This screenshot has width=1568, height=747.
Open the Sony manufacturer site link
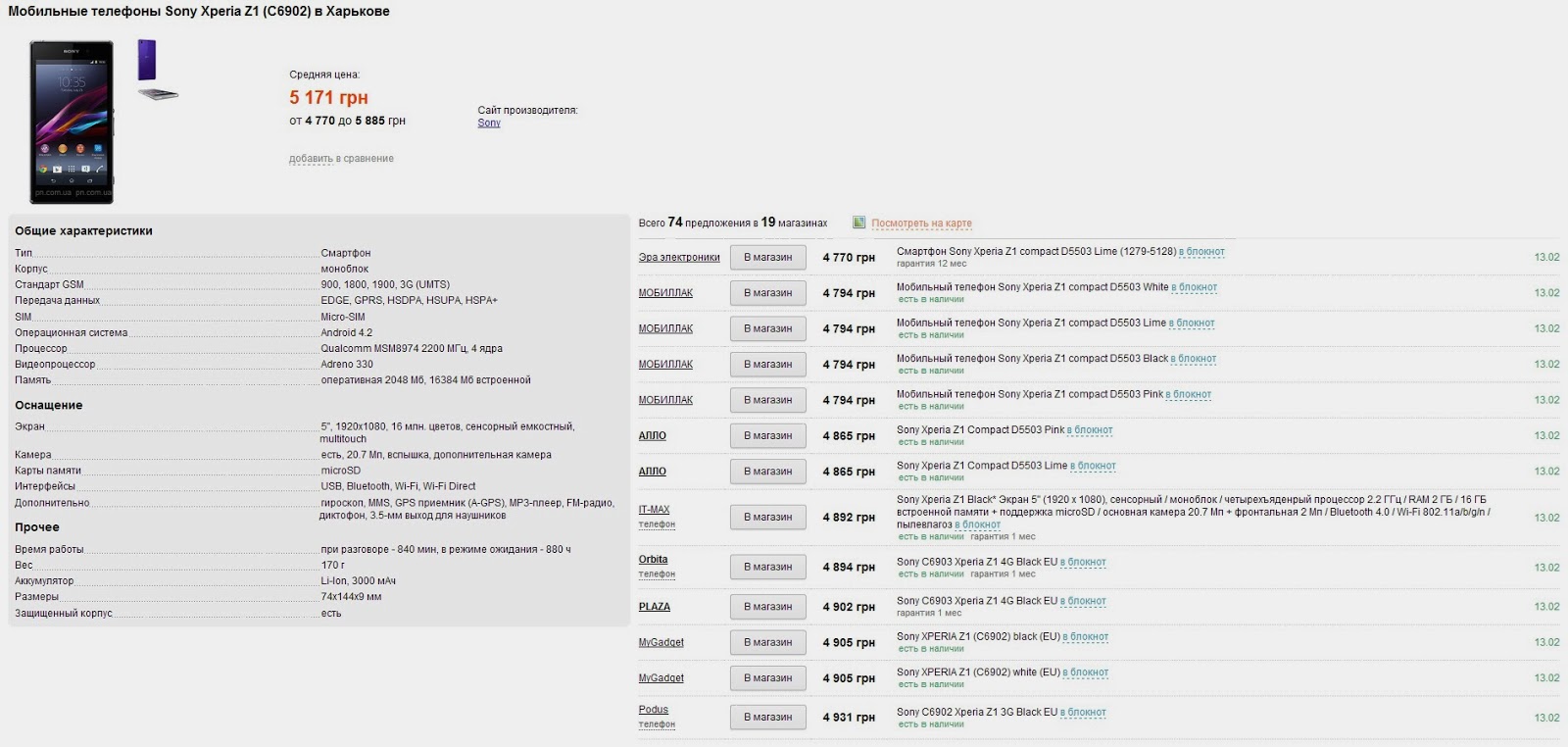pyautogui.click(x=489, y=123)
